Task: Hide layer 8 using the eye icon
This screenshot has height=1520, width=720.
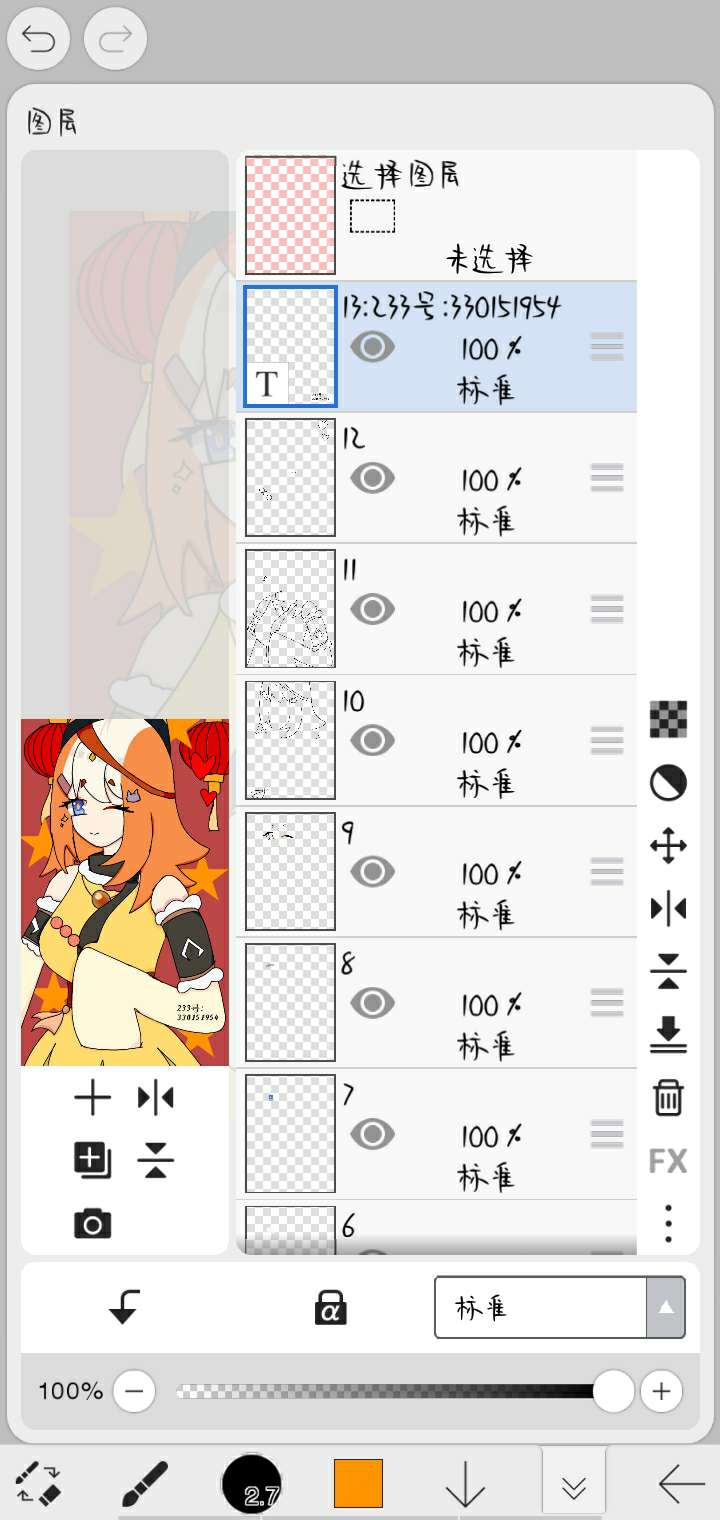Action: (x=372, y=1003)
